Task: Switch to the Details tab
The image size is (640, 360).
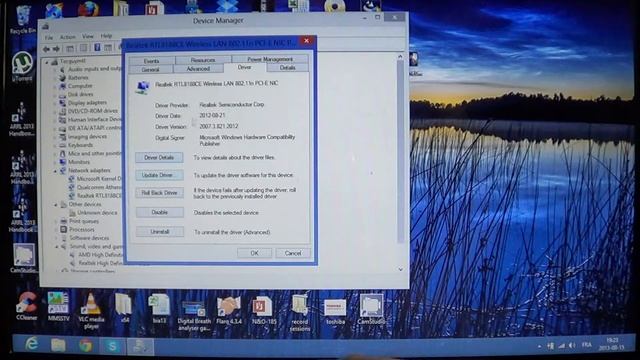Action: (287, 68)
